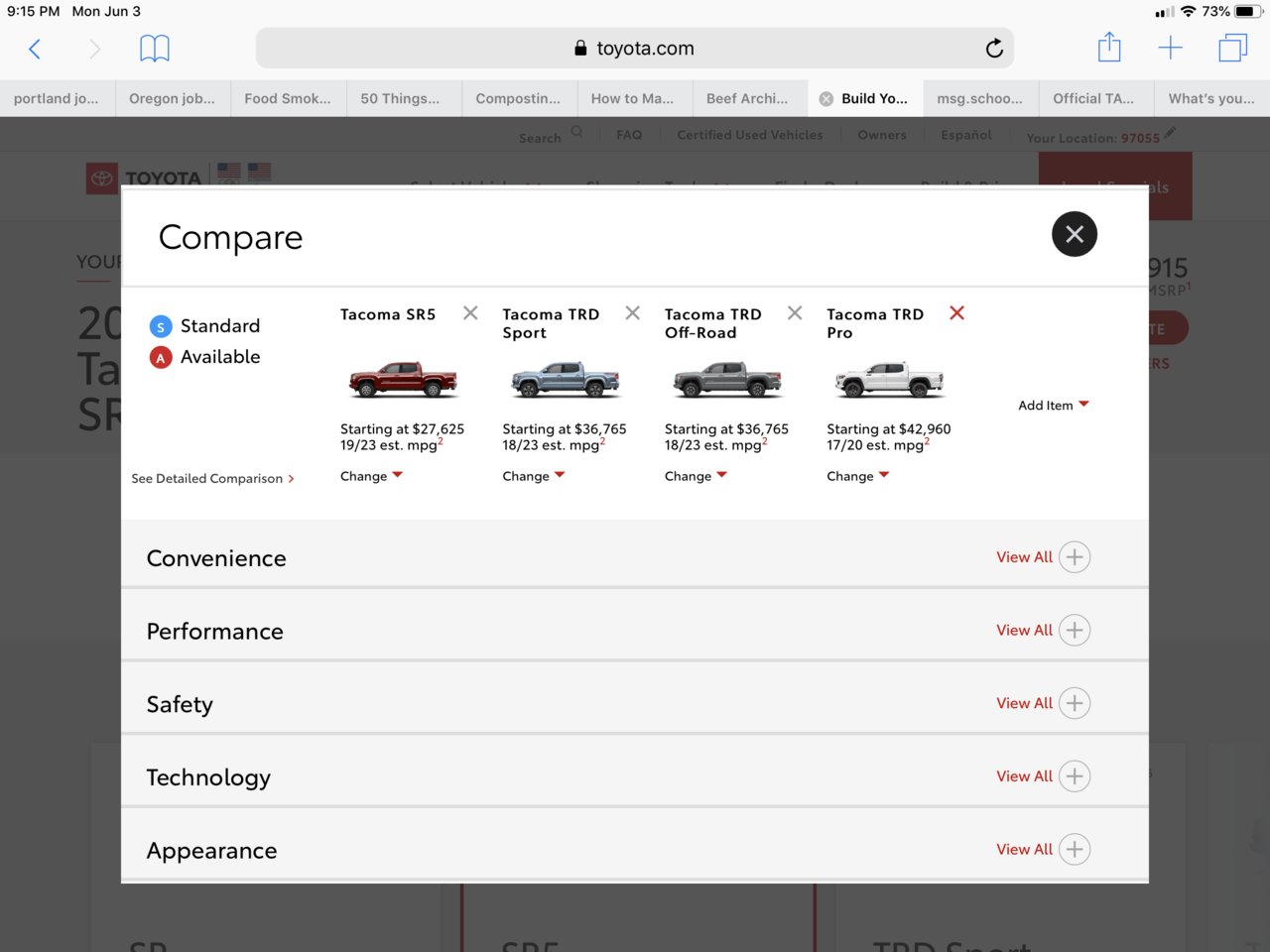1270x952 pixels.
Task: Remove Tacoma SR5 from comparison
Action: click(470, 313)
